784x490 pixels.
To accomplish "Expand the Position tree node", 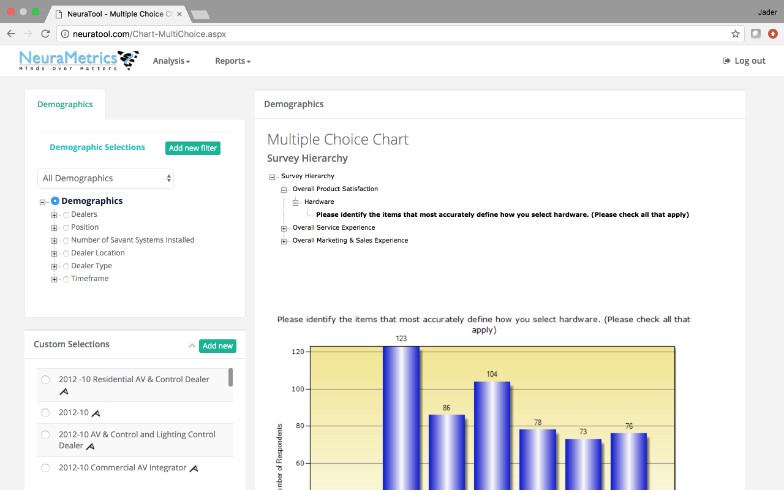I will [x=54, y=228].
